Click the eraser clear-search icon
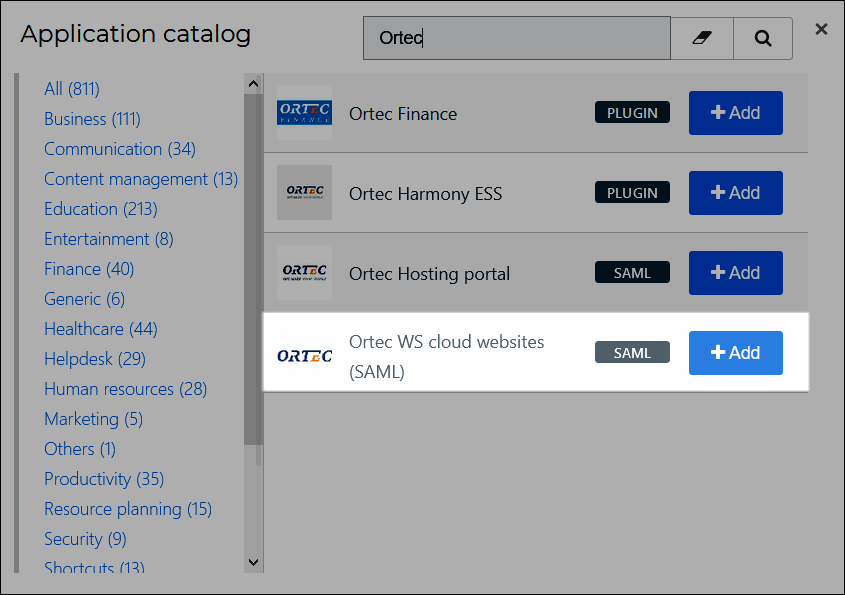This screenshot has height=595, width=845. (702, 38)
